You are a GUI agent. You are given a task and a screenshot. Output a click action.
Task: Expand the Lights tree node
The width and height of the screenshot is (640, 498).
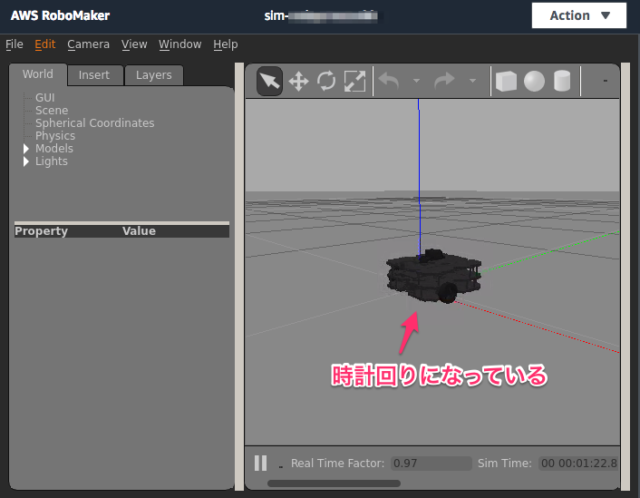[26, 161]
